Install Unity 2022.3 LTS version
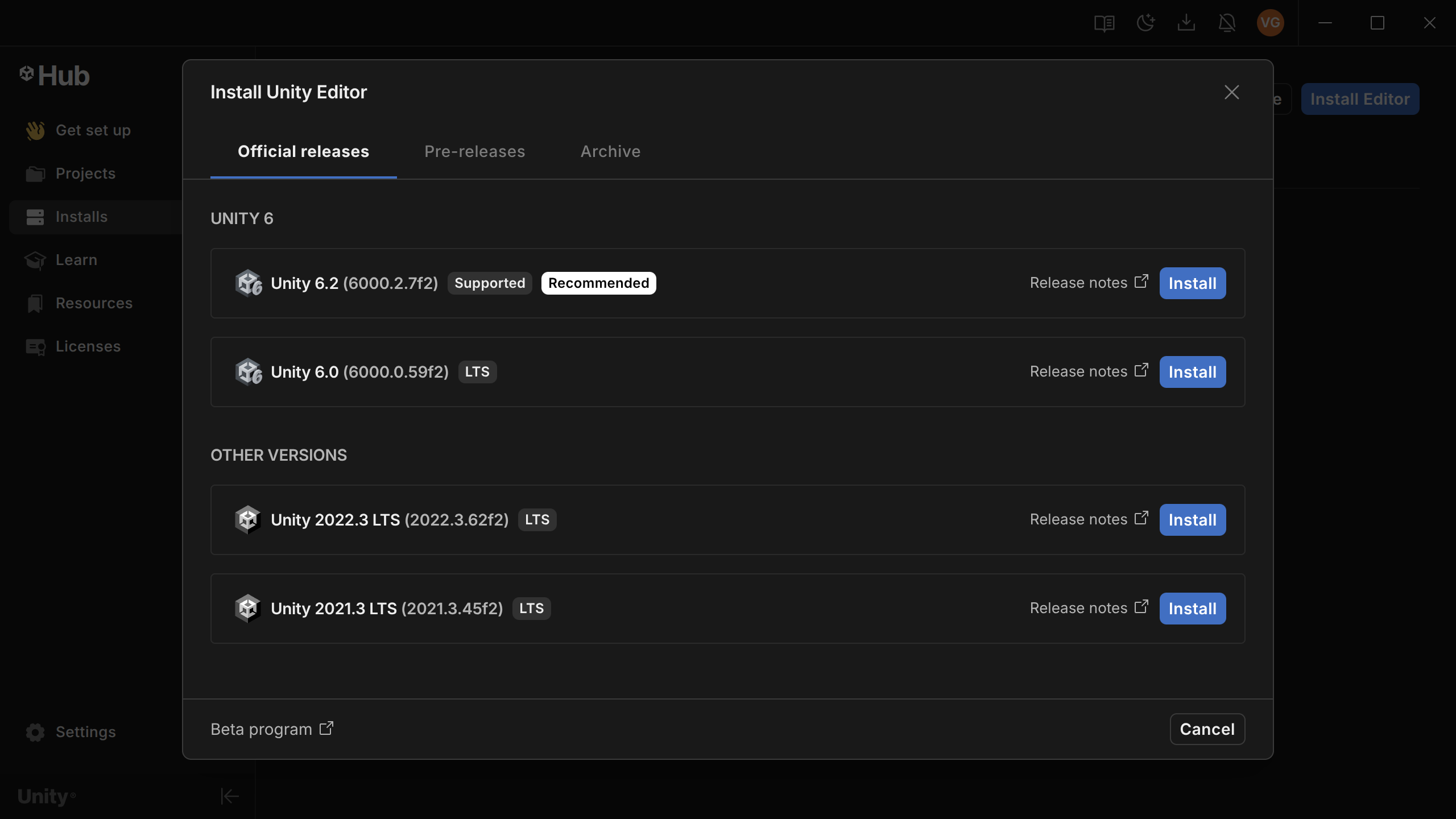The height and width of the screenshot is (819, 1456). click(1192, 520)
